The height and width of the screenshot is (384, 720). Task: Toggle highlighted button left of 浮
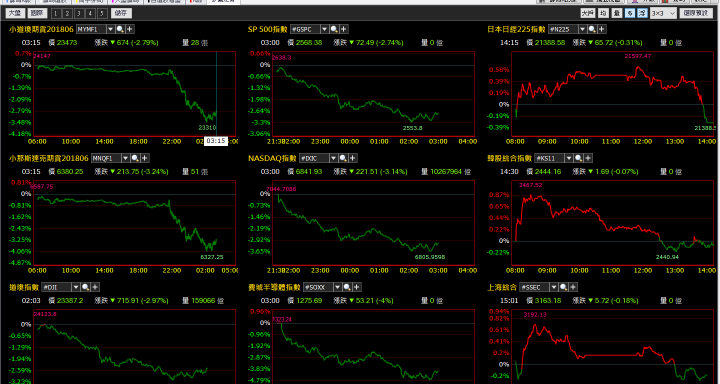(x=630, y=13)
